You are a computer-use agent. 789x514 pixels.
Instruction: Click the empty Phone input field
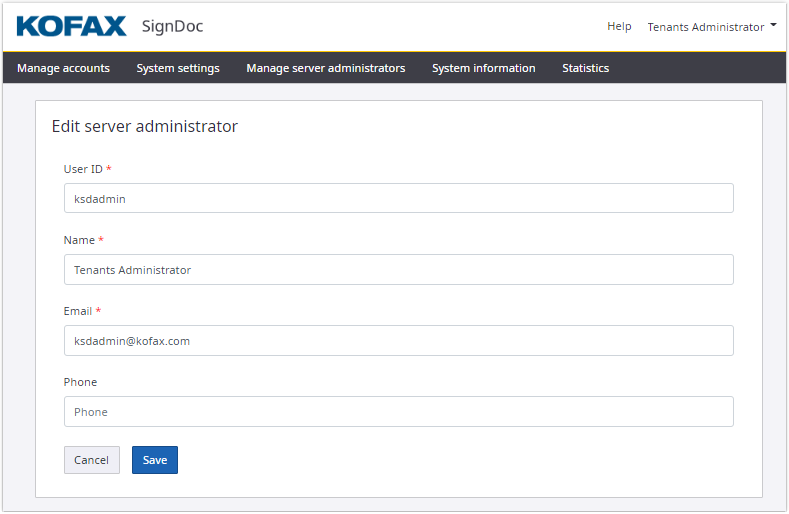coord(398,411)
